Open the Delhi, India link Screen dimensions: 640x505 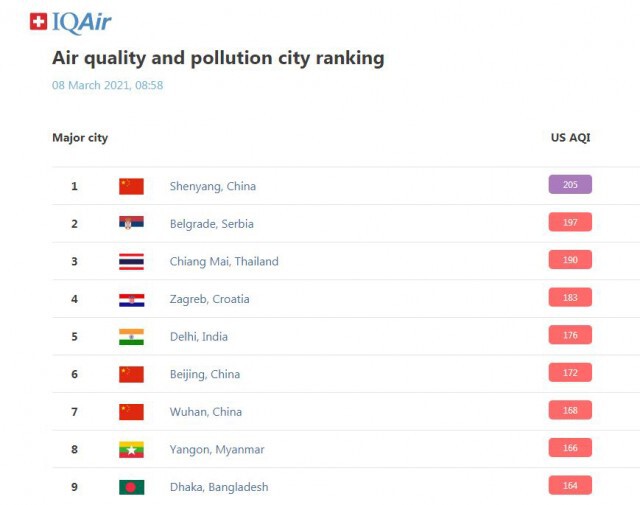coord(199,337)
